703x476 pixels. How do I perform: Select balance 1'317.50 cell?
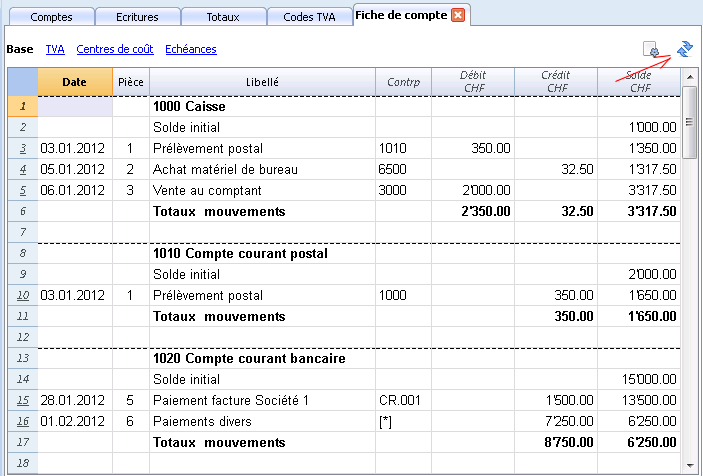click(x=639, y=169)
